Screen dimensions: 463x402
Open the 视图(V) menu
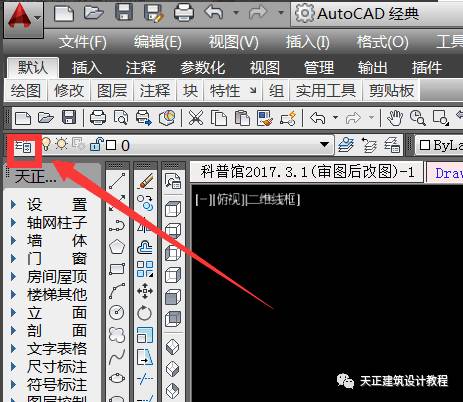(233, 42)
